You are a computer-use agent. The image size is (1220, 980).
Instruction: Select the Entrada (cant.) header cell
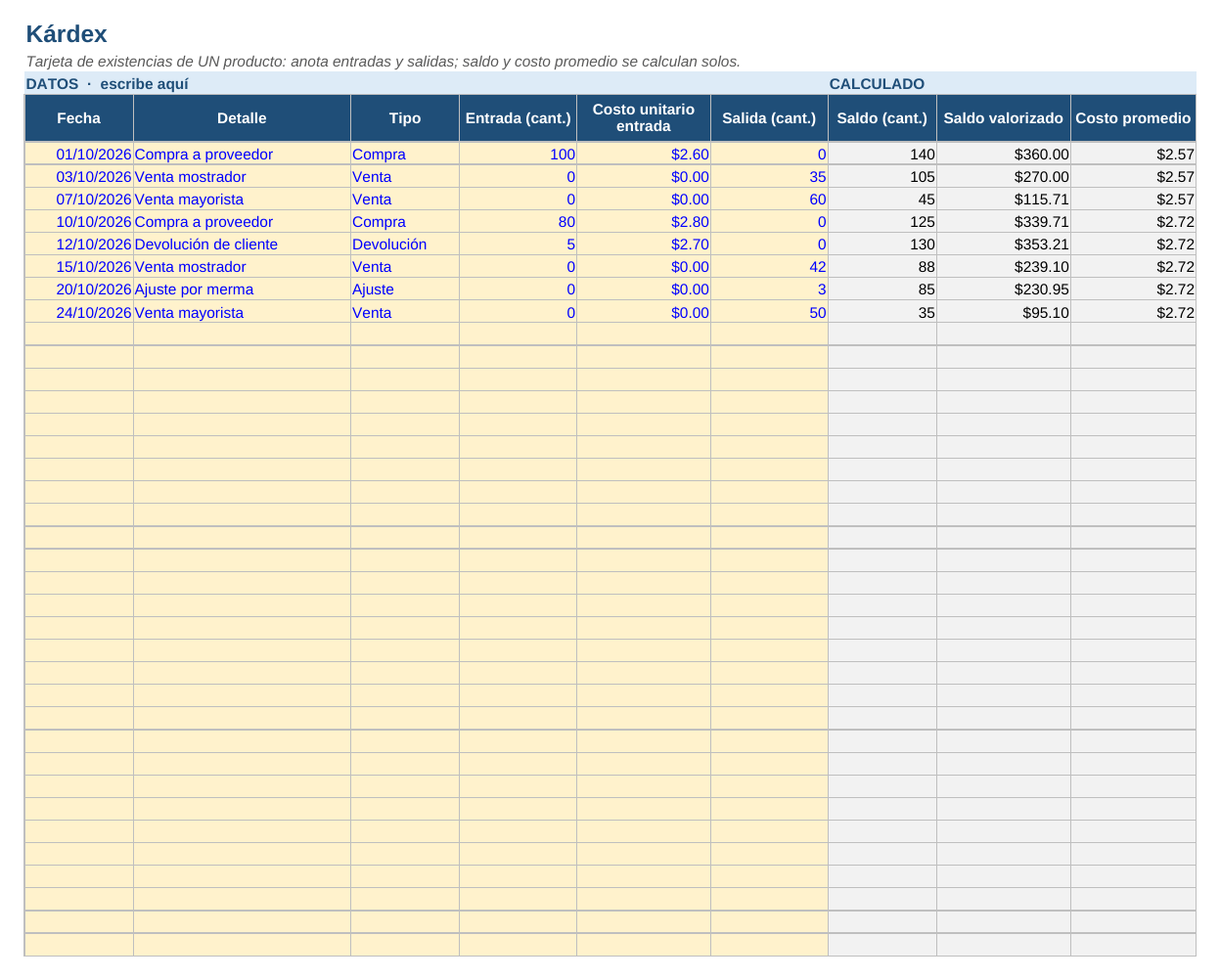point(519,118)
